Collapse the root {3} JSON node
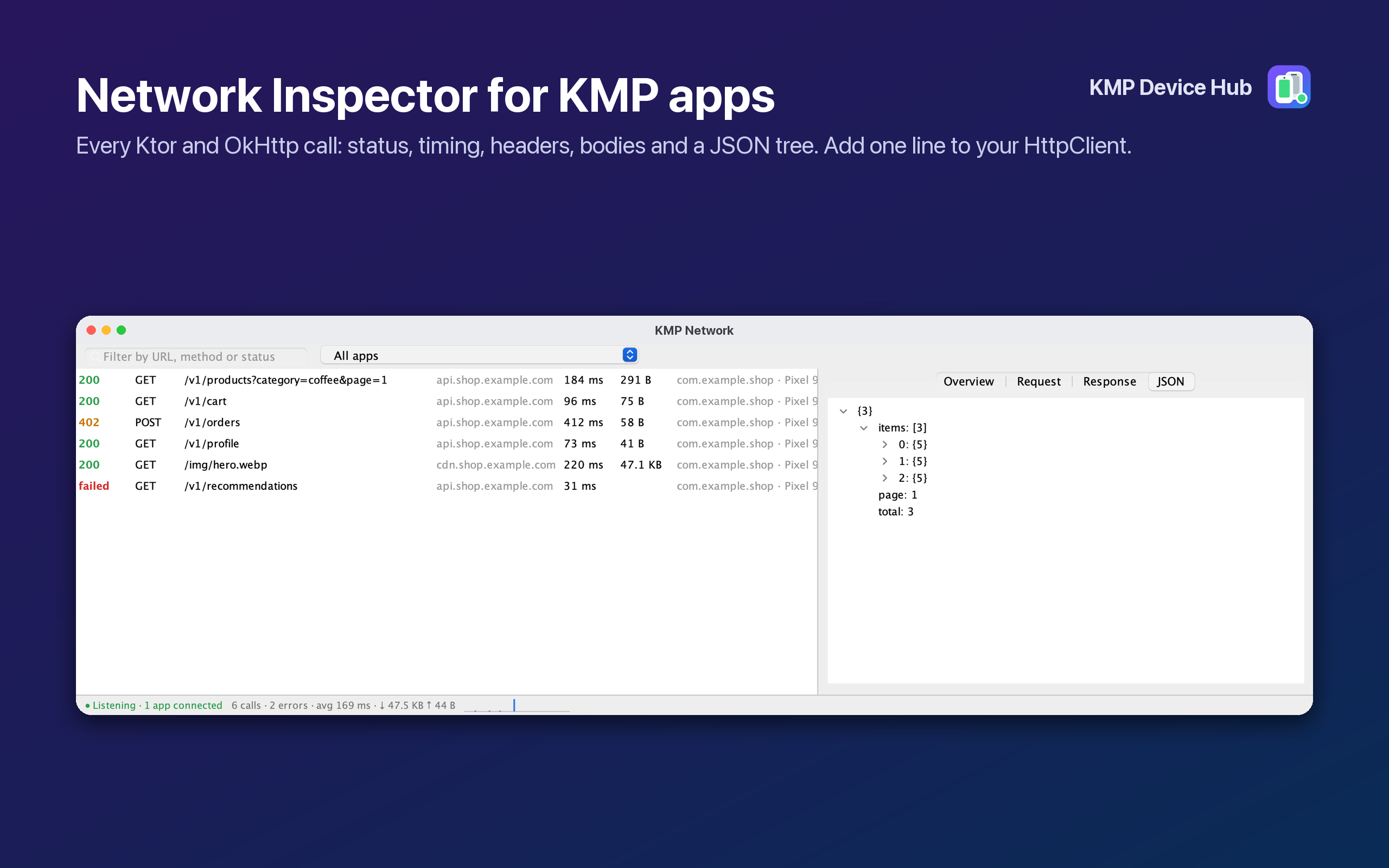 [843, 411]
